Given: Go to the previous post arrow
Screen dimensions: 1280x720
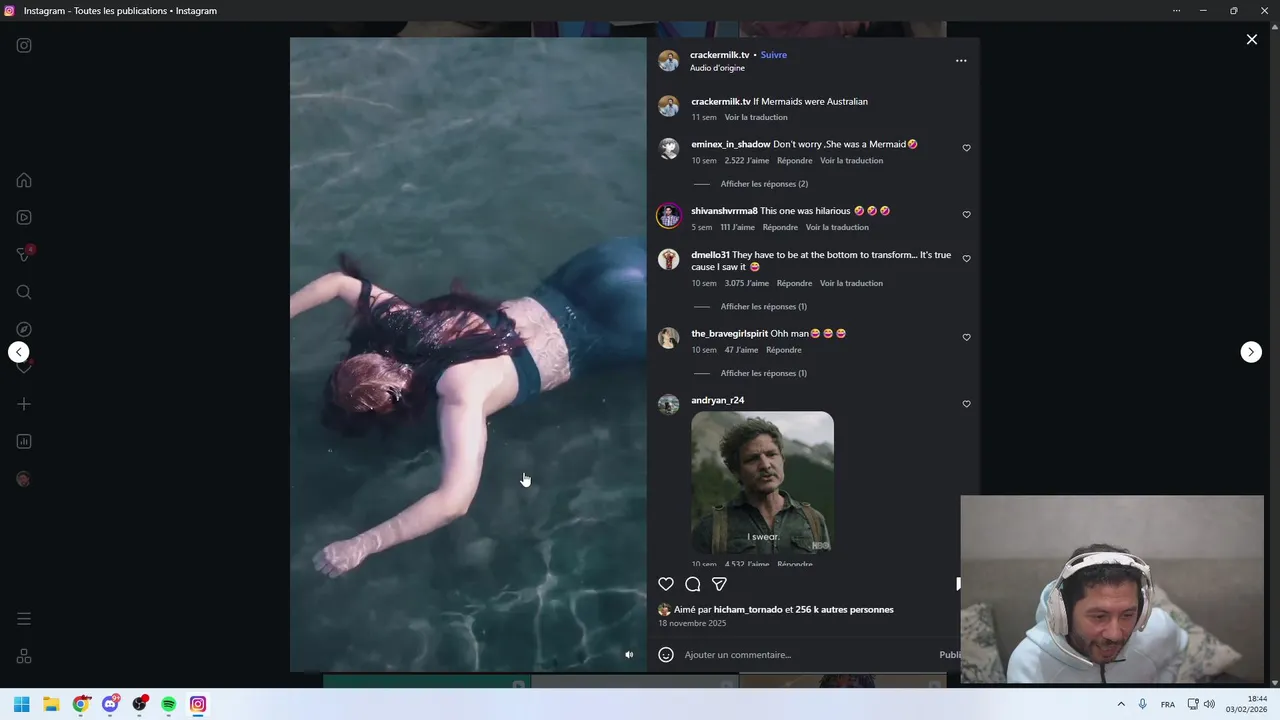Looking at the screenshot, I should [19, 352].
